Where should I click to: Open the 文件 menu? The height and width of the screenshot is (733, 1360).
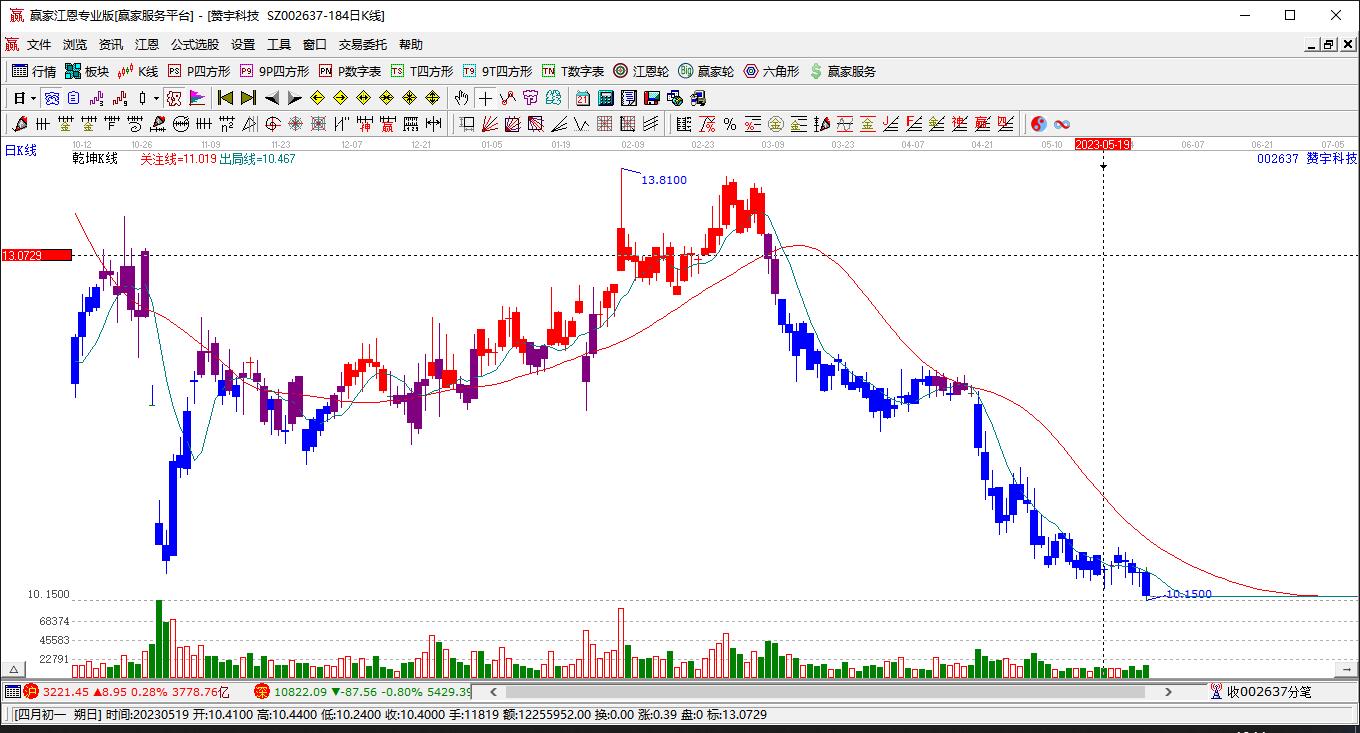click(39, 44)
